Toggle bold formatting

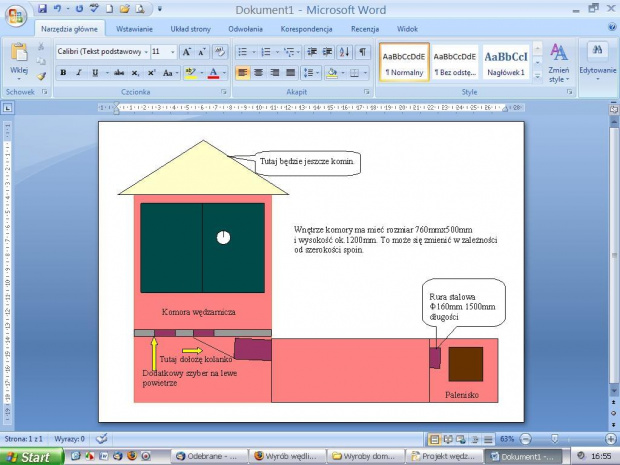[x=63, y=73]
